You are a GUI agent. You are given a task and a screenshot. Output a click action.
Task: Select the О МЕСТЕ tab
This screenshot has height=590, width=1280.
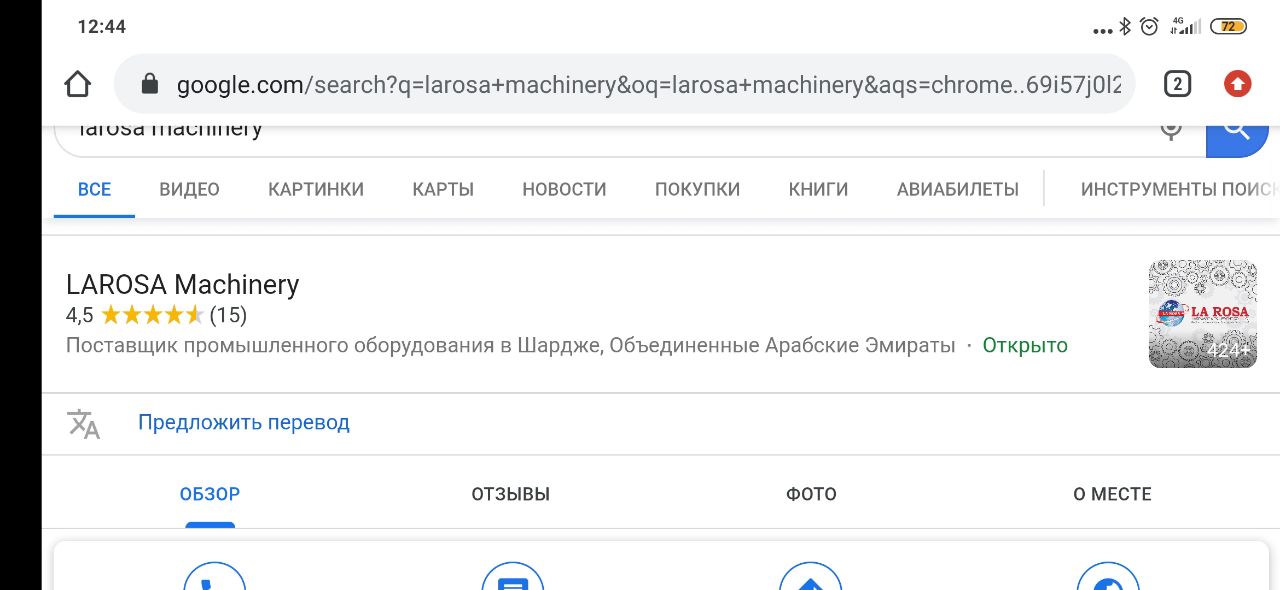pyautogui.click(x=1112, y=494)
